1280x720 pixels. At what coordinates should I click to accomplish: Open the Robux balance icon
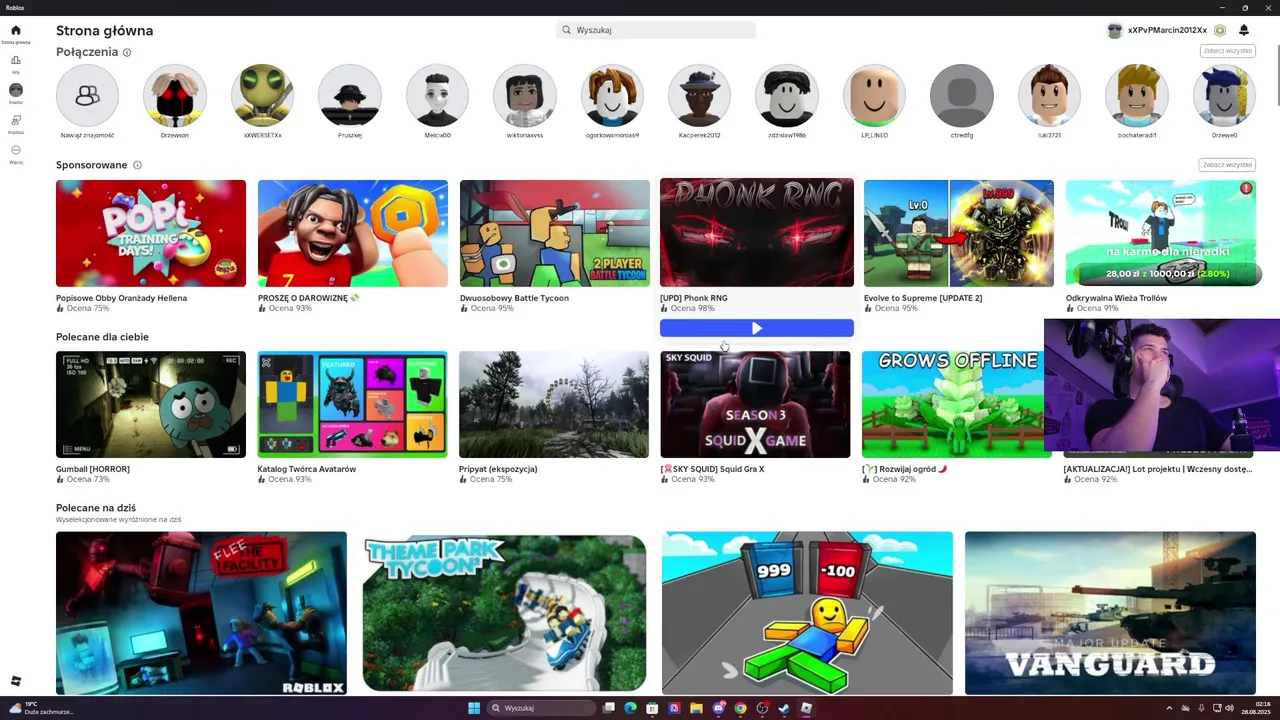(x=1220, y=30)
